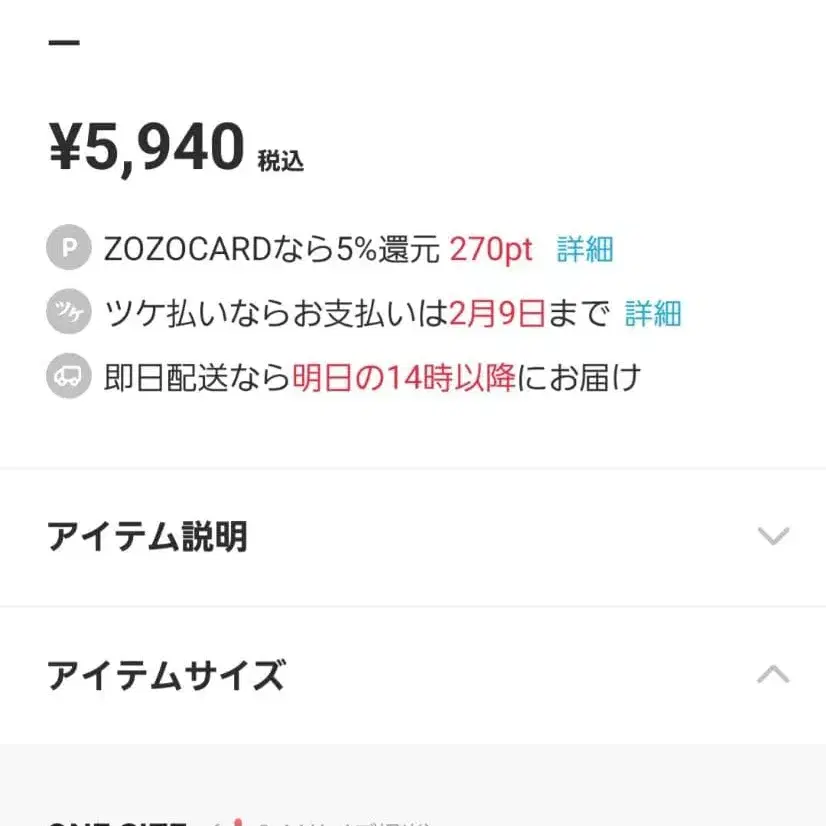
Task: Click the circular shipping icon next to 即日配送
Action: click(x=67, y=378)
